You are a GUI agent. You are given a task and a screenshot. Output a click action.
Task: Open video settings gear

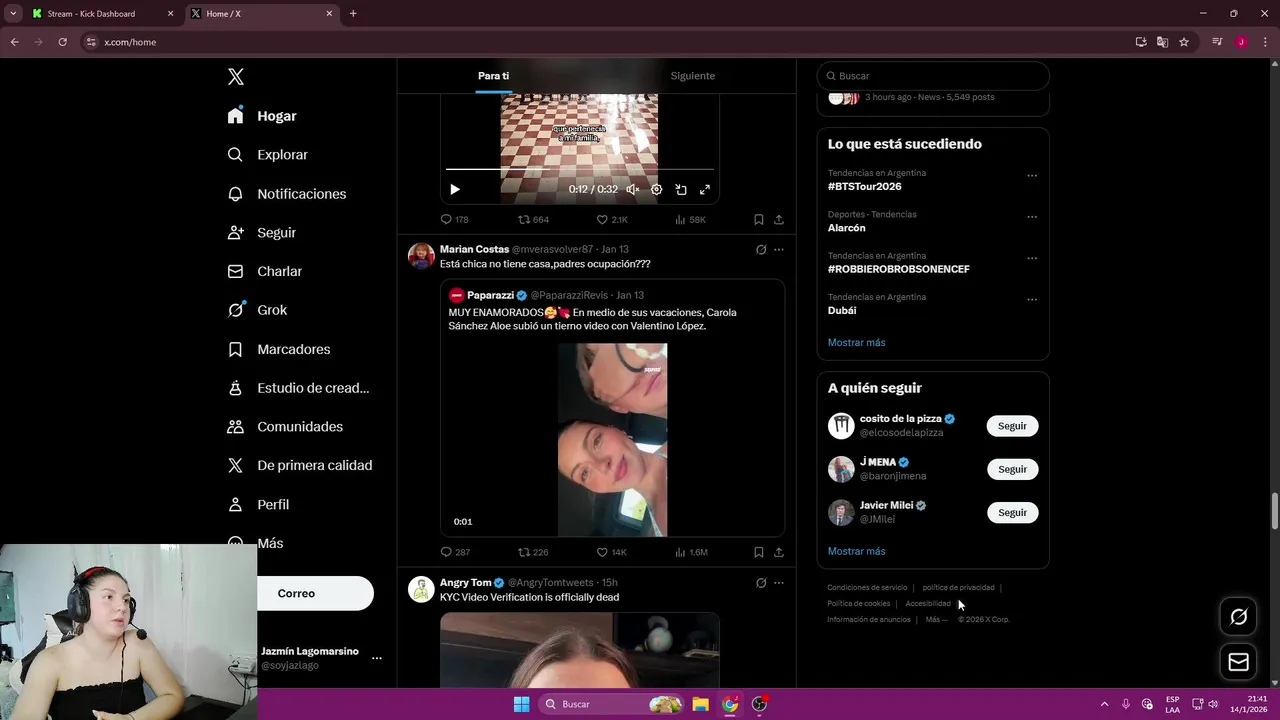point(656,189)
